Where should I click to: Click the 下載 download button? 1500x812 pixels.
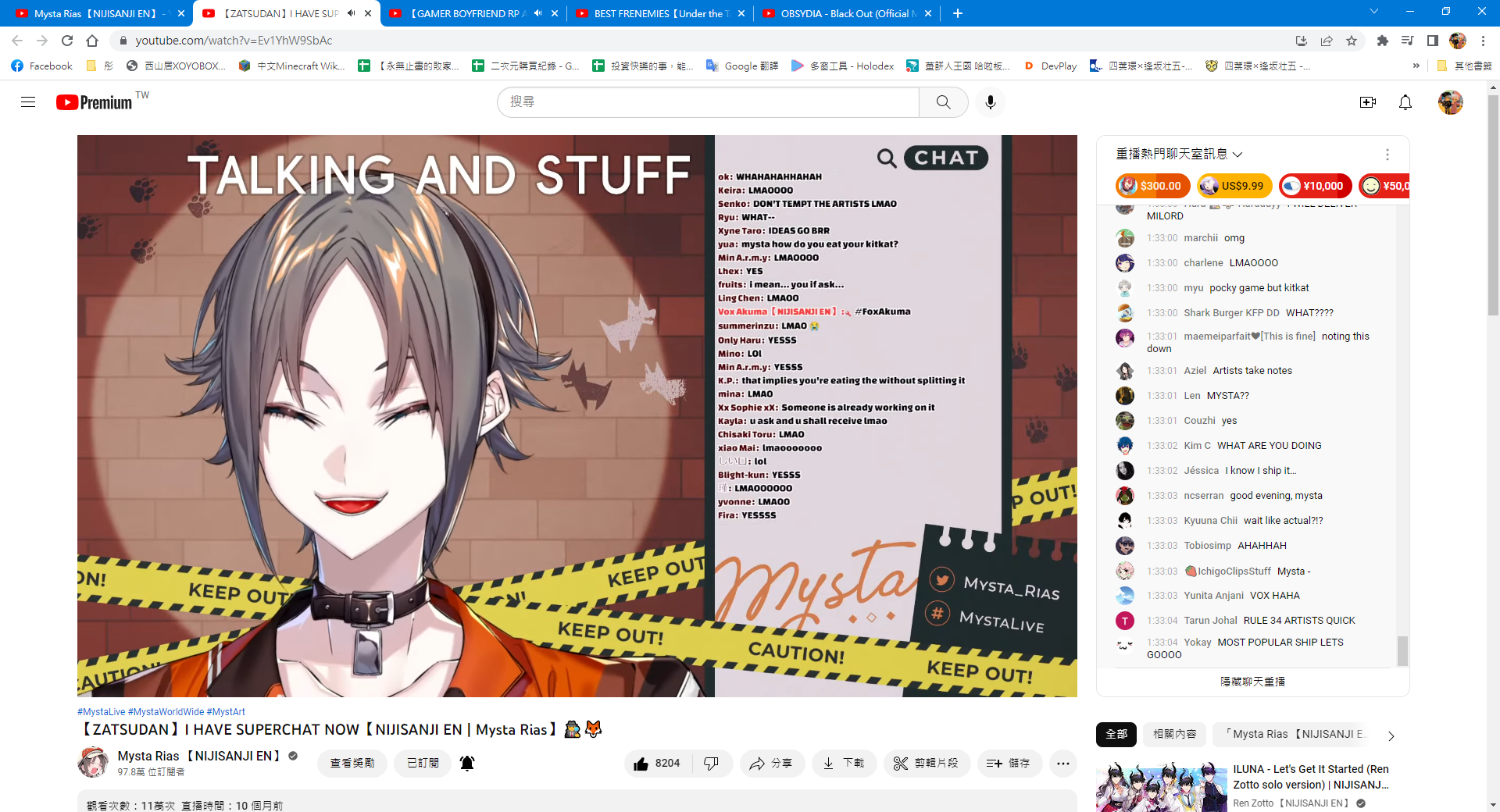844,764
